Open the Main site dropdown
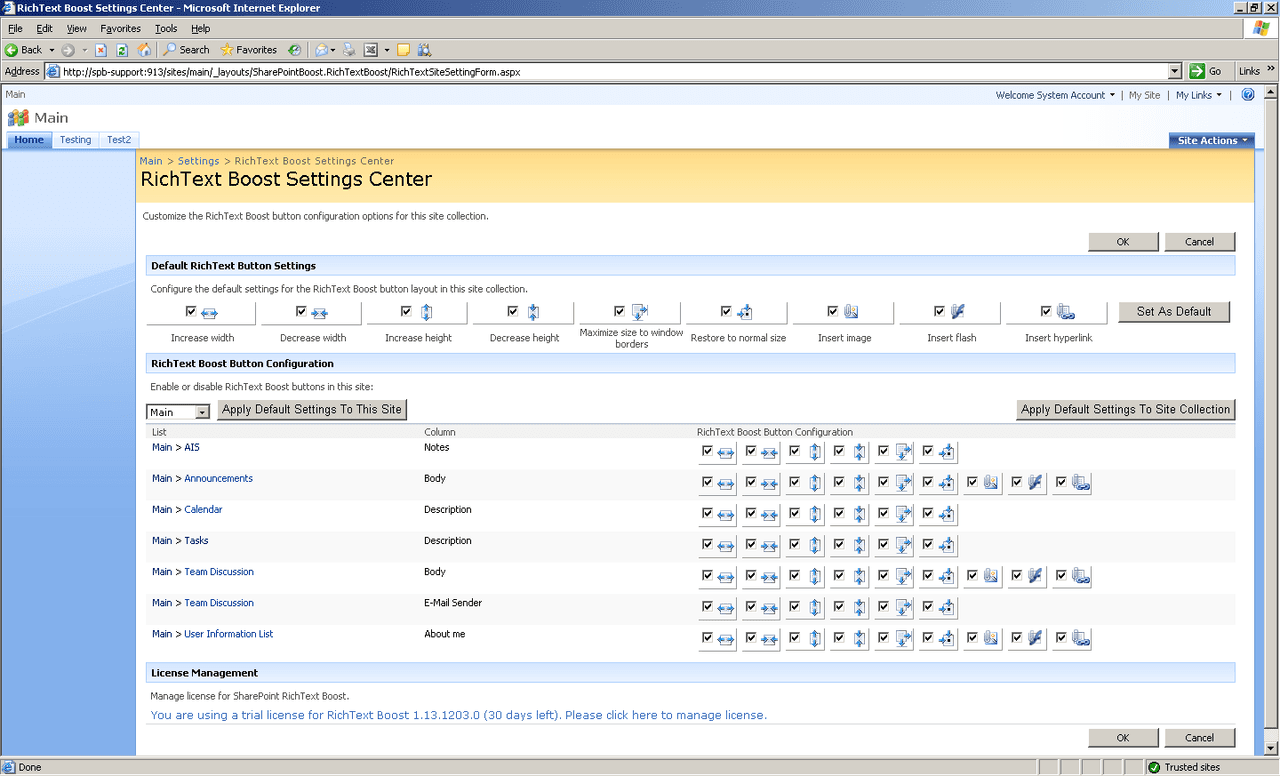 178,412
